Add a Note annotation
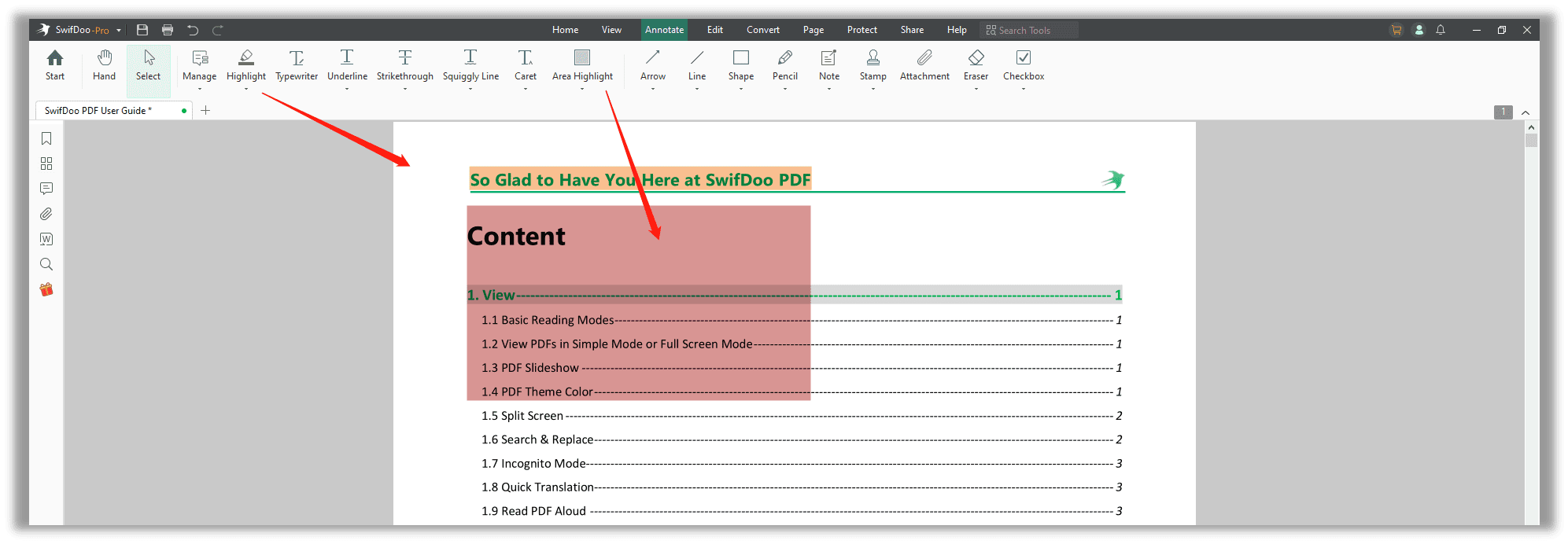1568x544 pixels. click(x=829, y=66)
